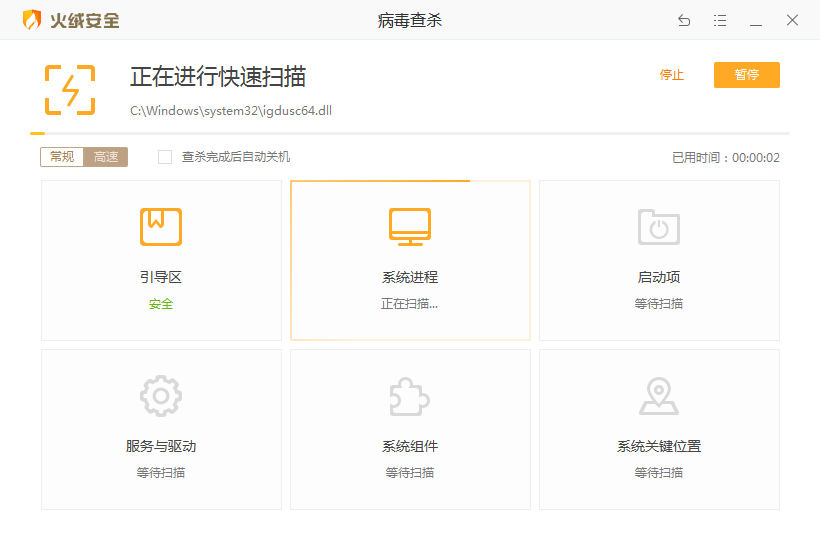Open the hamburger menu icon
This screenshot has height=540, width=820.
tap(720, 20)
